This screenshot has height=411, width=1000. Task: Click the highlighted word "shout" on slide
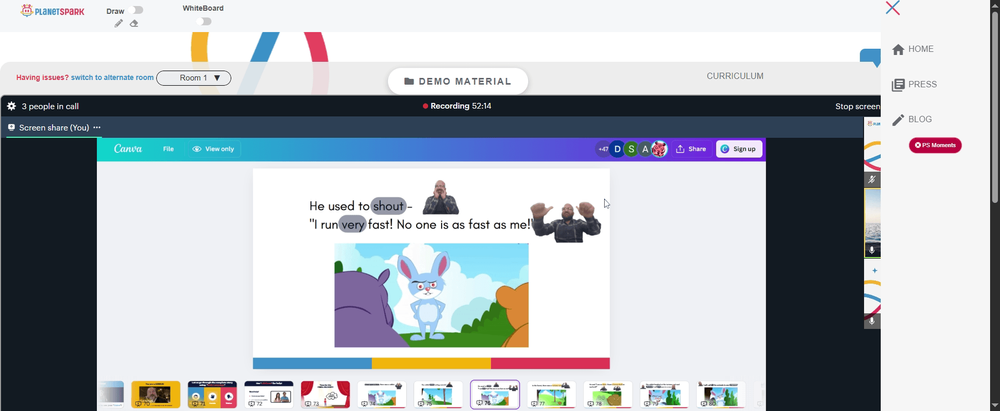388,206
